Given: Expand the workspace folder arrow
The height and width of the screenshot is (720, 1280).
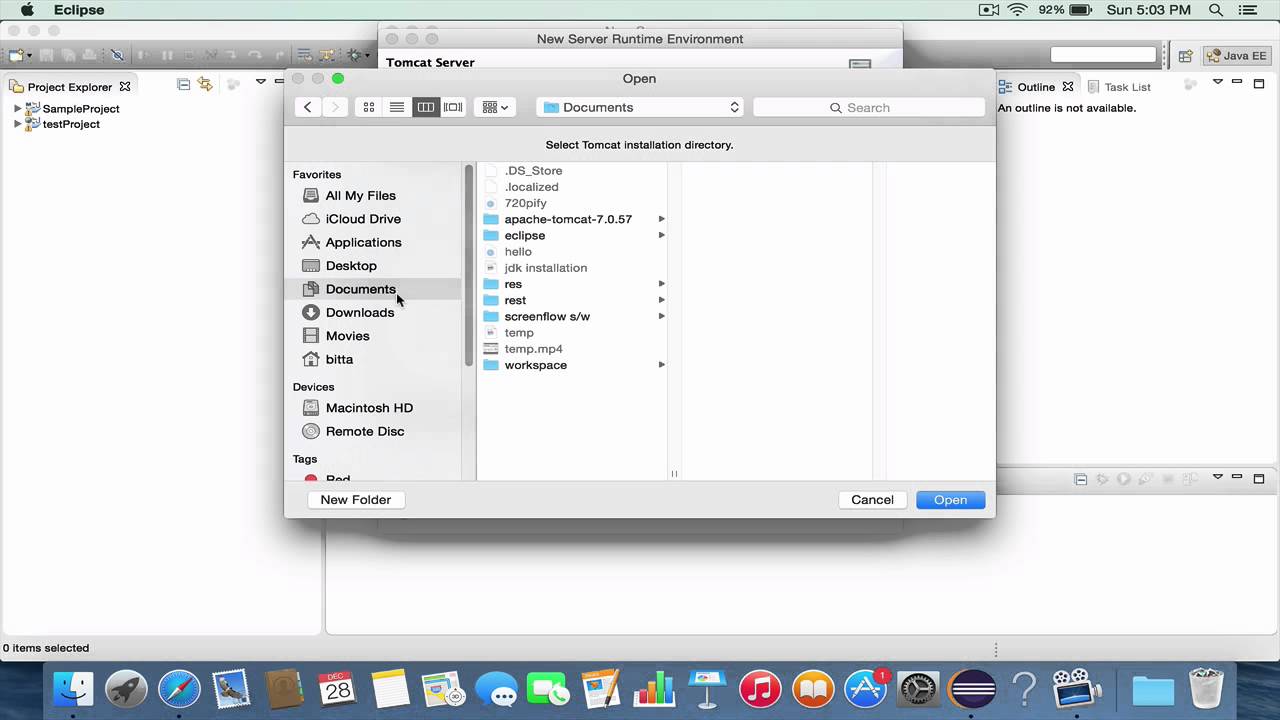Looking at the screenshot, I should click(661, 365).
